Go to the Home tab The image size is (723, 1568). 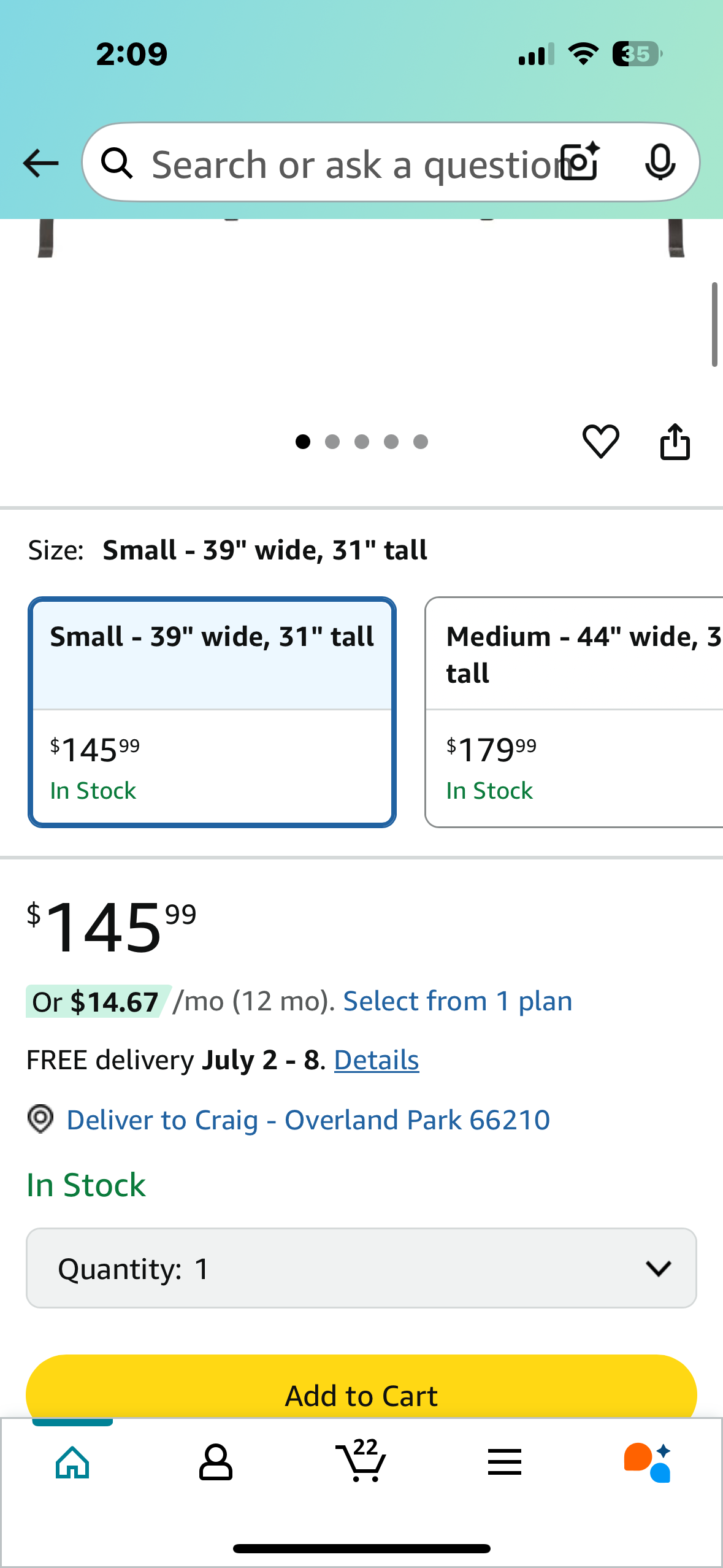72,1462
